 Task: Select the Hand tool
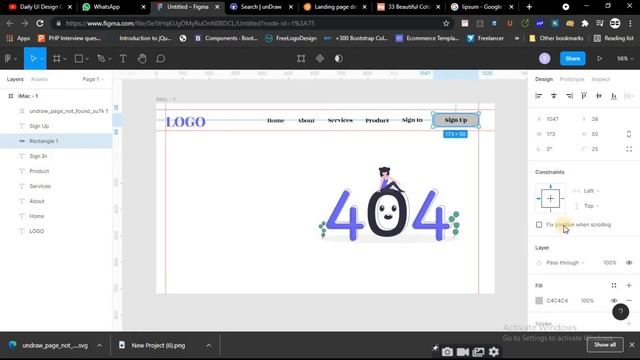(142, 59)
